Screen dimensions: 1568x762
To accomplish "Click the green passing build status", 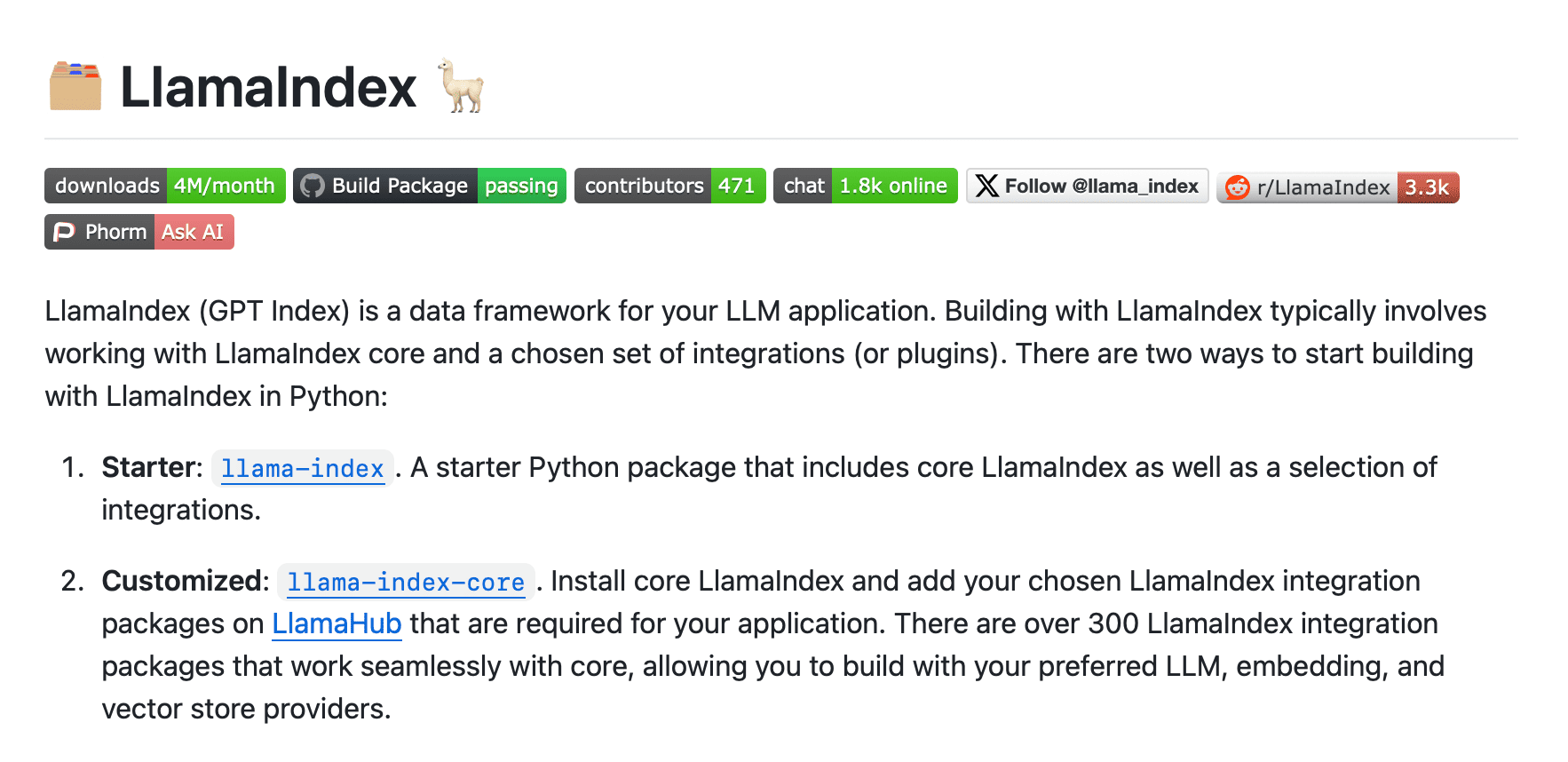I will [522, 186].
